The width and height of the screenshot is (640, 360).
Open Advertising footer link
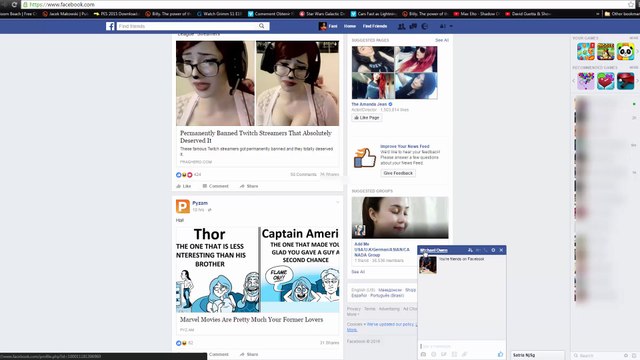[x=389, y=309]
